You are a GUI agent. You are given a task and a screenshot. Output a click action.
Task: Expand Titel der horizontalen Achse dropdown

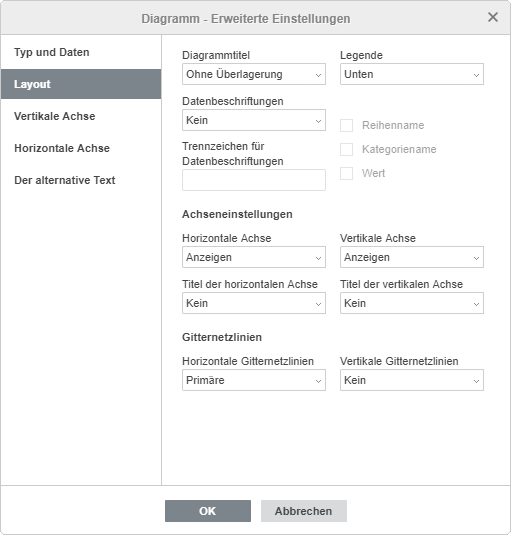click(x=254, y=303)
